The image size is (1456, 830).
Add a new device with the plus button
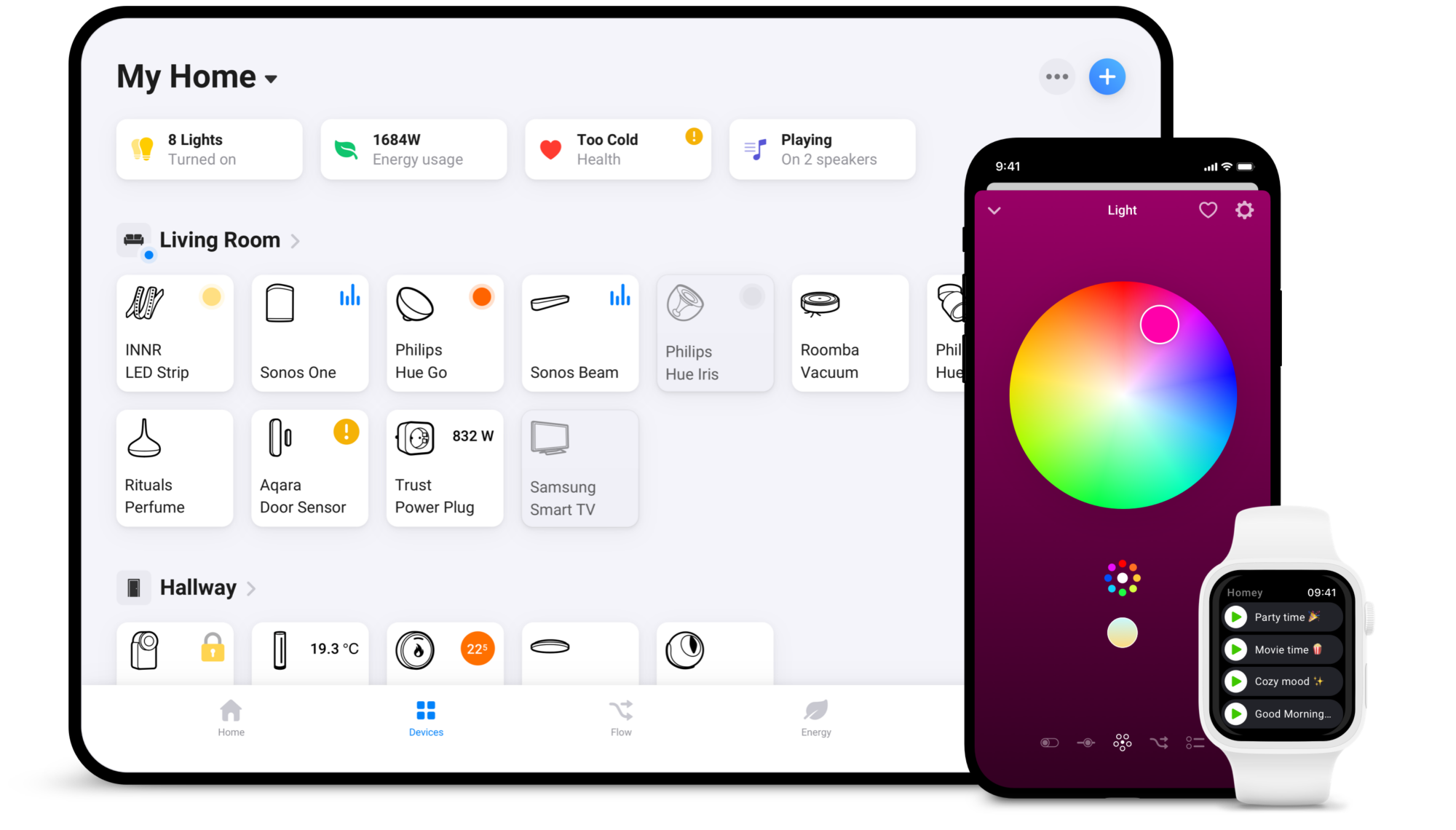(1108, 76)
